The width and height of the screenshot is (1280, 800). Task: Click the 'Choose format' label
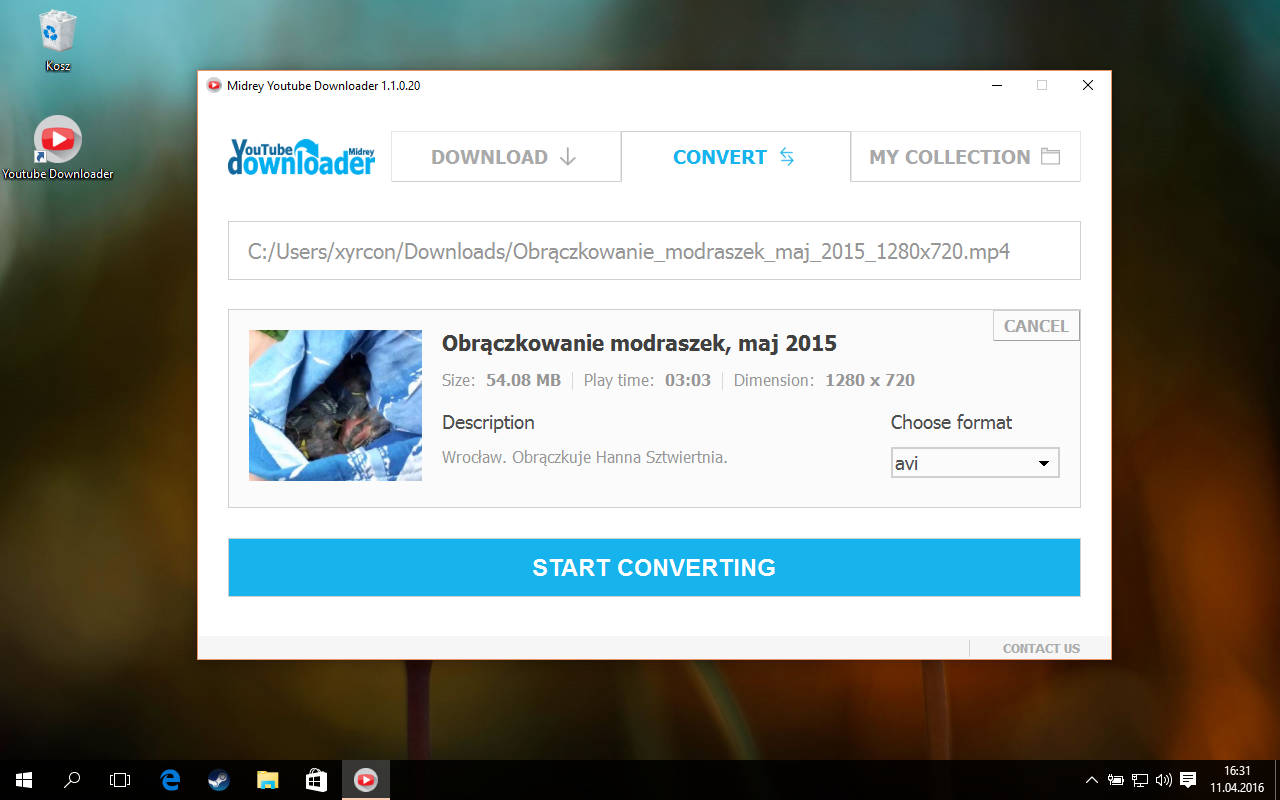point(951,422)
